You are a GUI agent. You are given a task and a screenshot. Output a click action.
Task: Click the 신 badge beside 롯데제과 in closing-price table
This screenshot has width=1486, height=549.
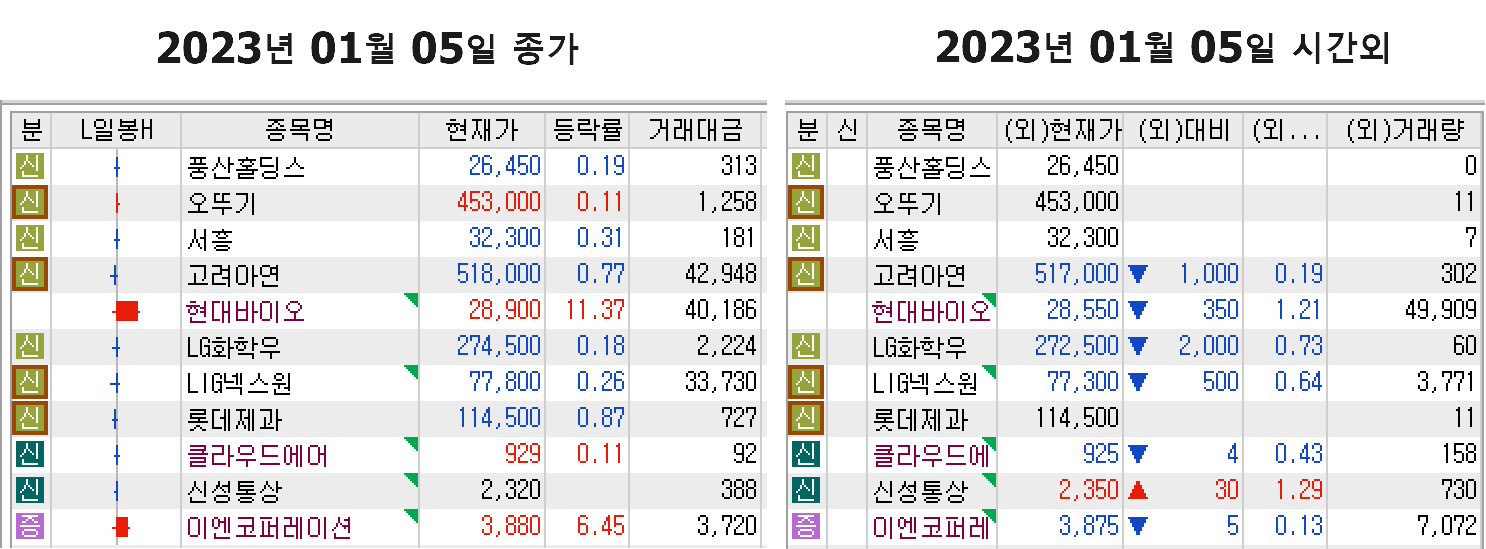[31, 419]
